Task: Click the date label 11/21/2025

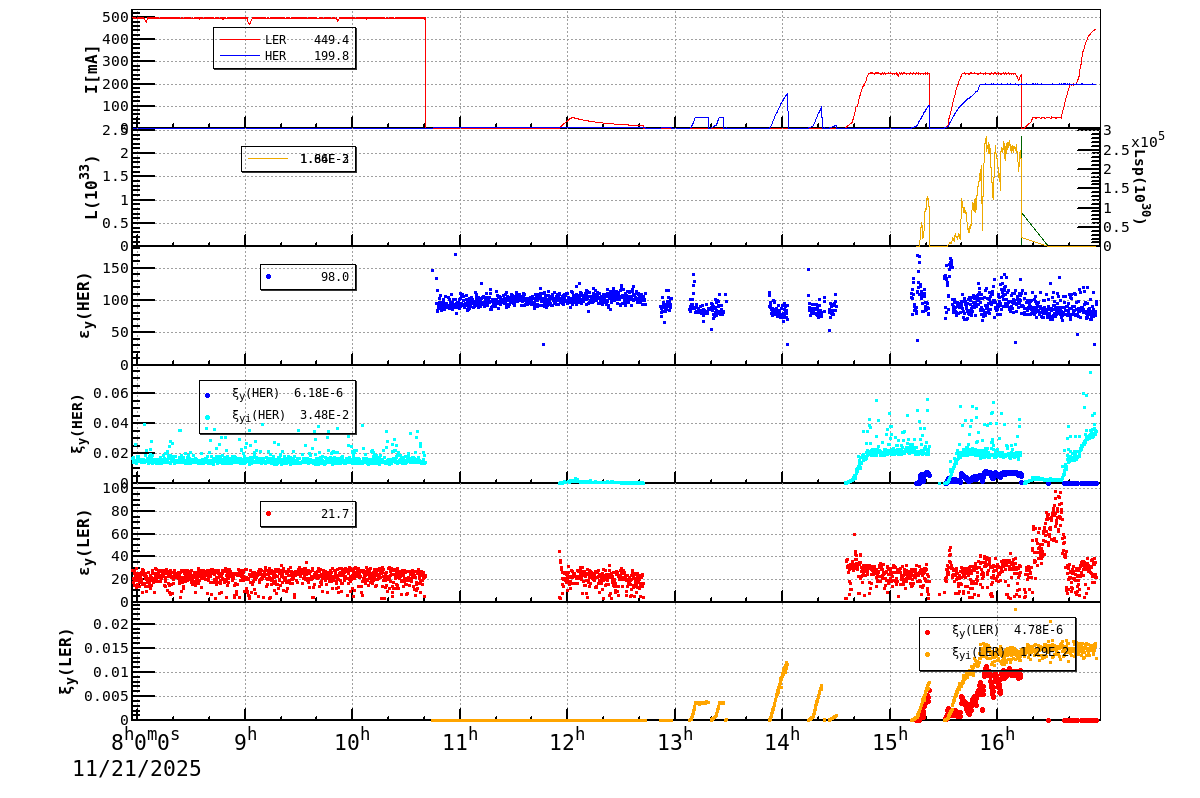Action: (x=135, y=770)
